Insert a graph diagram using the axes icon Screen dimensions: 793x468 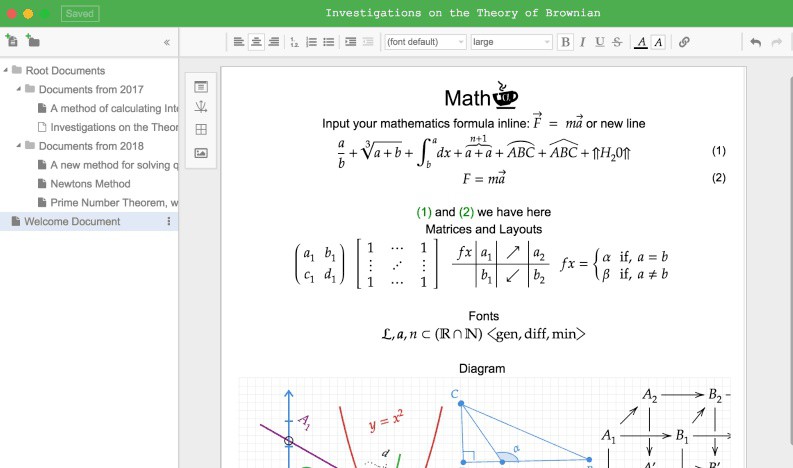point(201,107)
